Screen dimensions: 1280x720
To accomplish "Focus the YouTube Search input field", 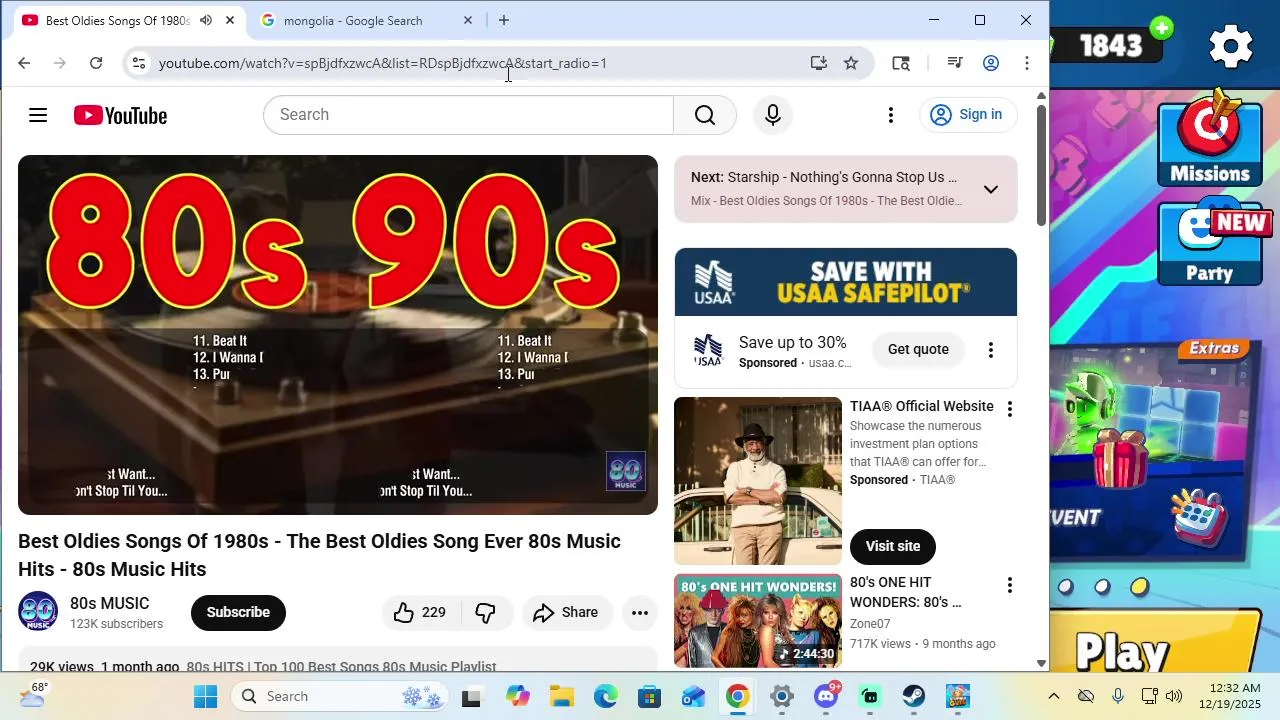I will (468, 115).
